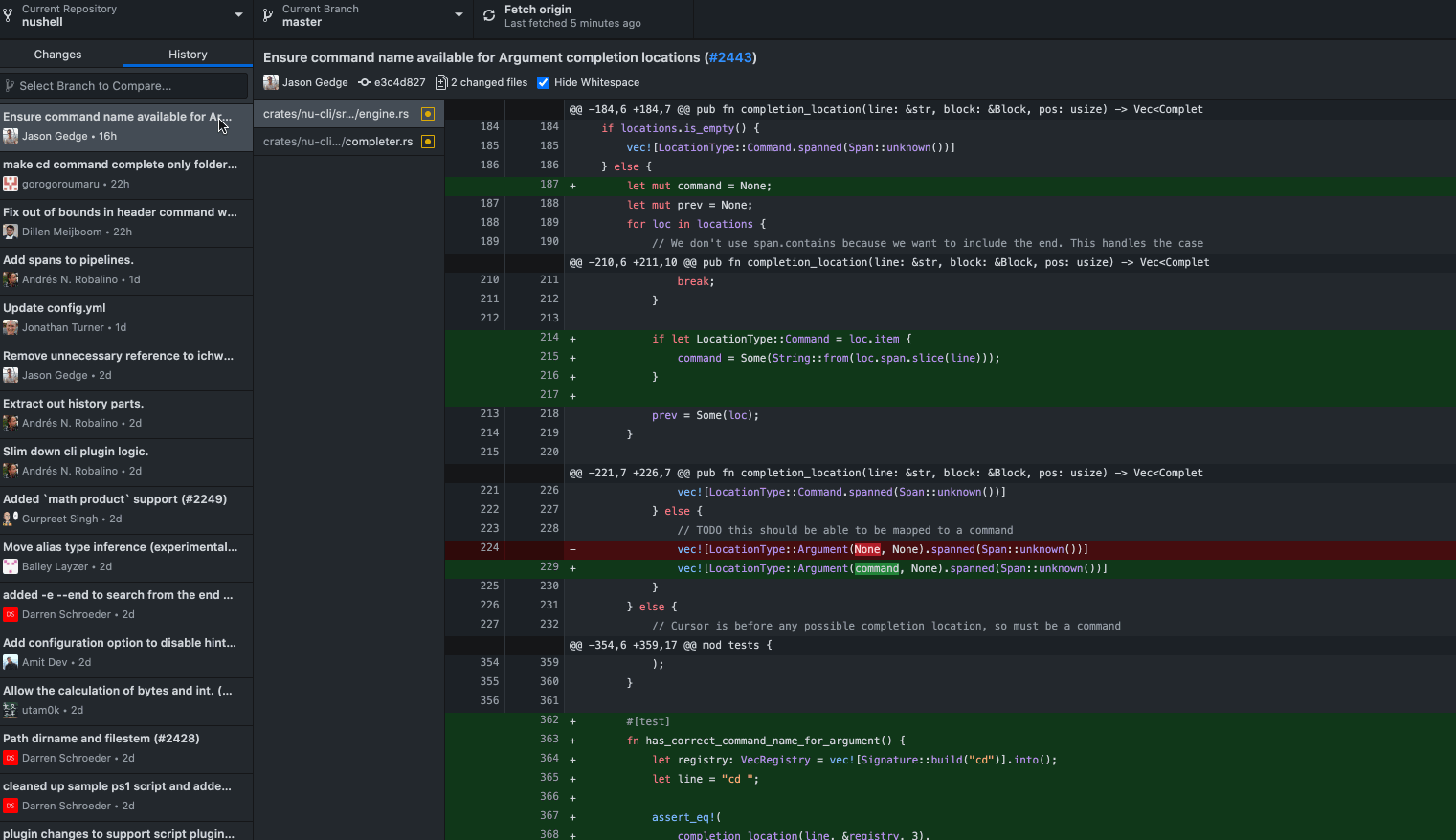Click Gurpreet Singh's avatar in the commit list

point(11,519)
